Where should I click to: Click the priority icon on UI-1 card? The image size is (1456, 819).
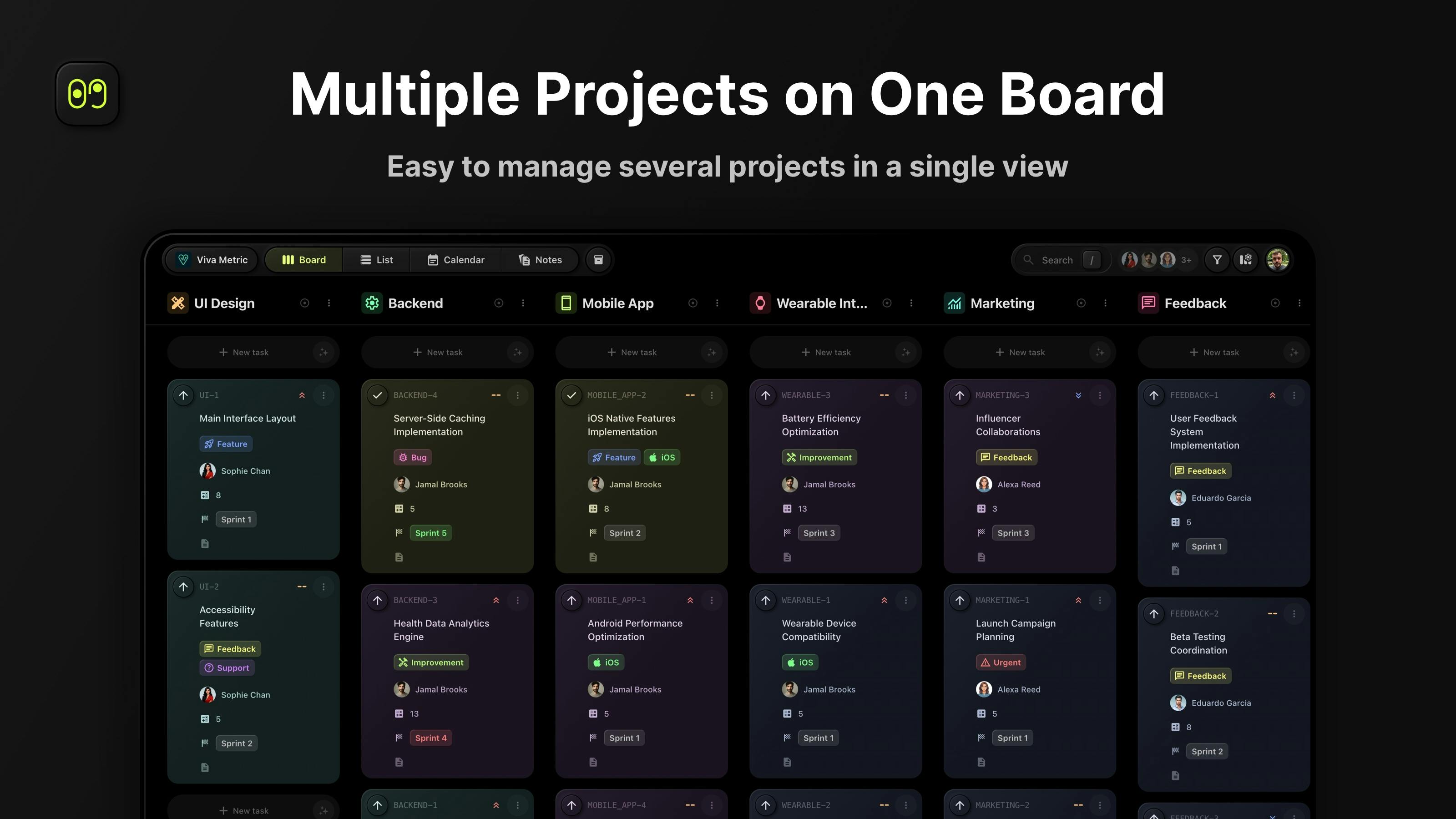pyautogui.click(x=302, y=396)
